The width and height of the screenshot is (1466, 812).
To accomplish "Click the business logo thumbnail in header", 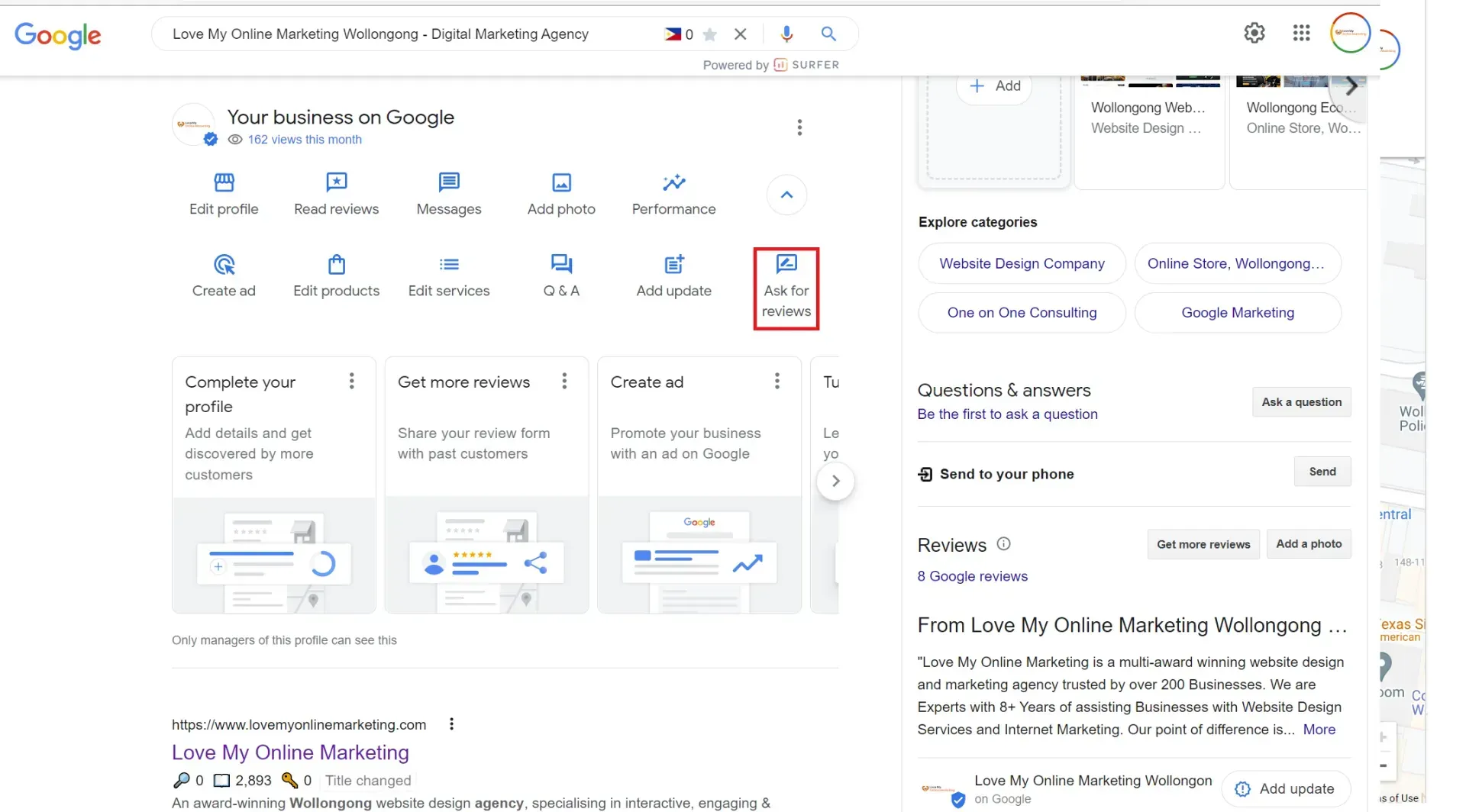I will tap(193, 124).
